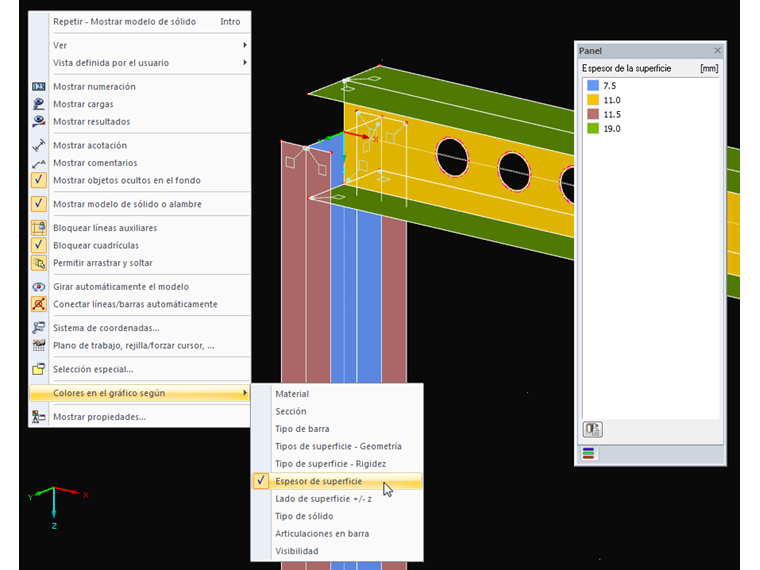Close the Panel window
The image size is (760, 570).
pos(717,51)
